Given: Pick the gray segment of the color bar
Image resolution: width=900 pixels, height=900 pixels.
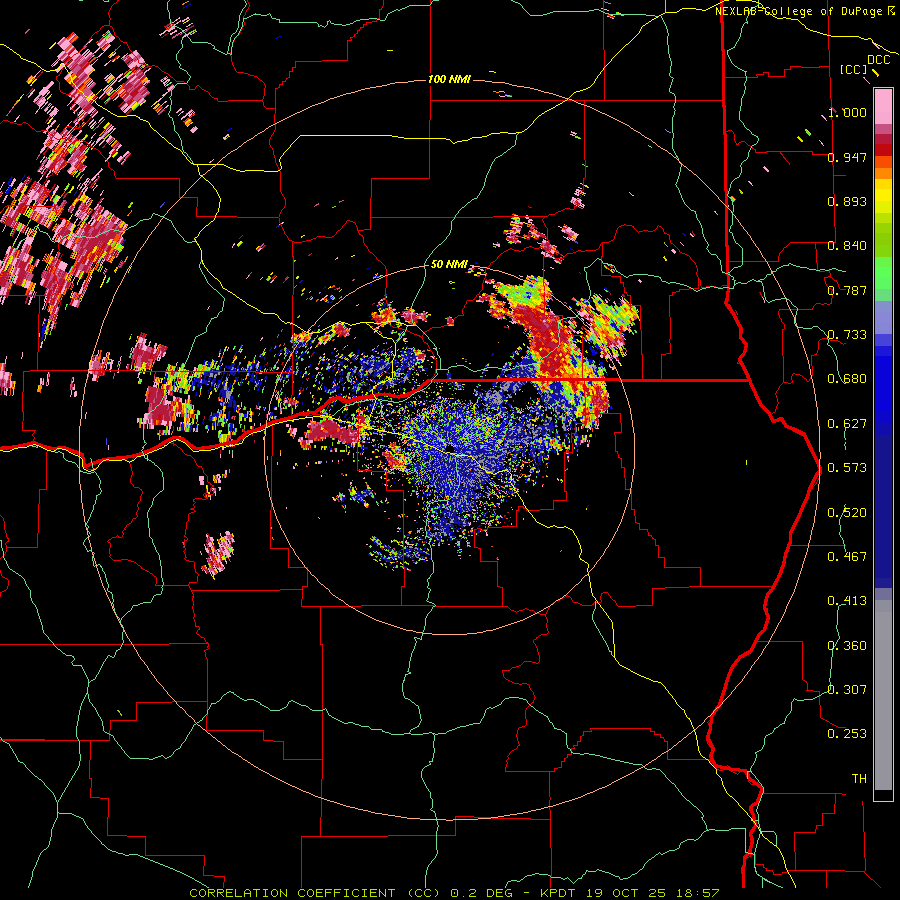Looking at the screenshot, I should [883, 695].
